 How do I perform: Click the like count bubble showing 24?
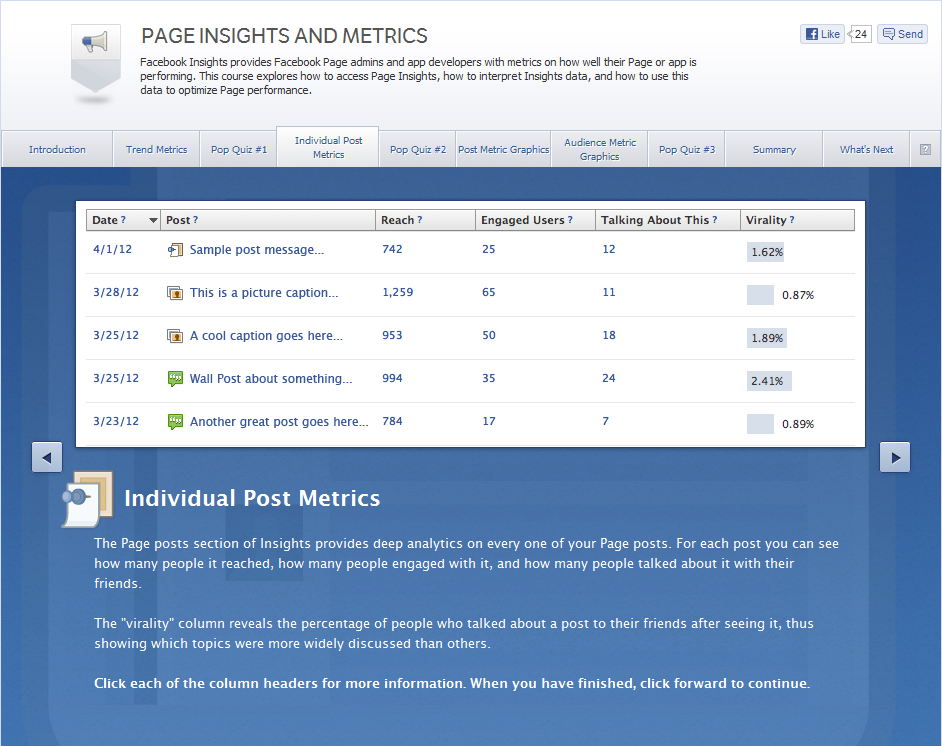pyautogui.click(x=860, y=34)
